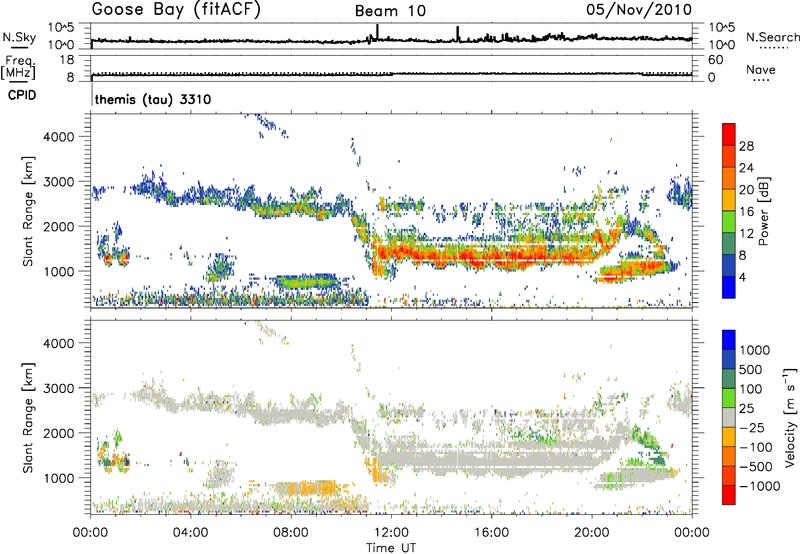800x554 pixels.
Task: Click the '28' label on the power scale
Action: 746,146
